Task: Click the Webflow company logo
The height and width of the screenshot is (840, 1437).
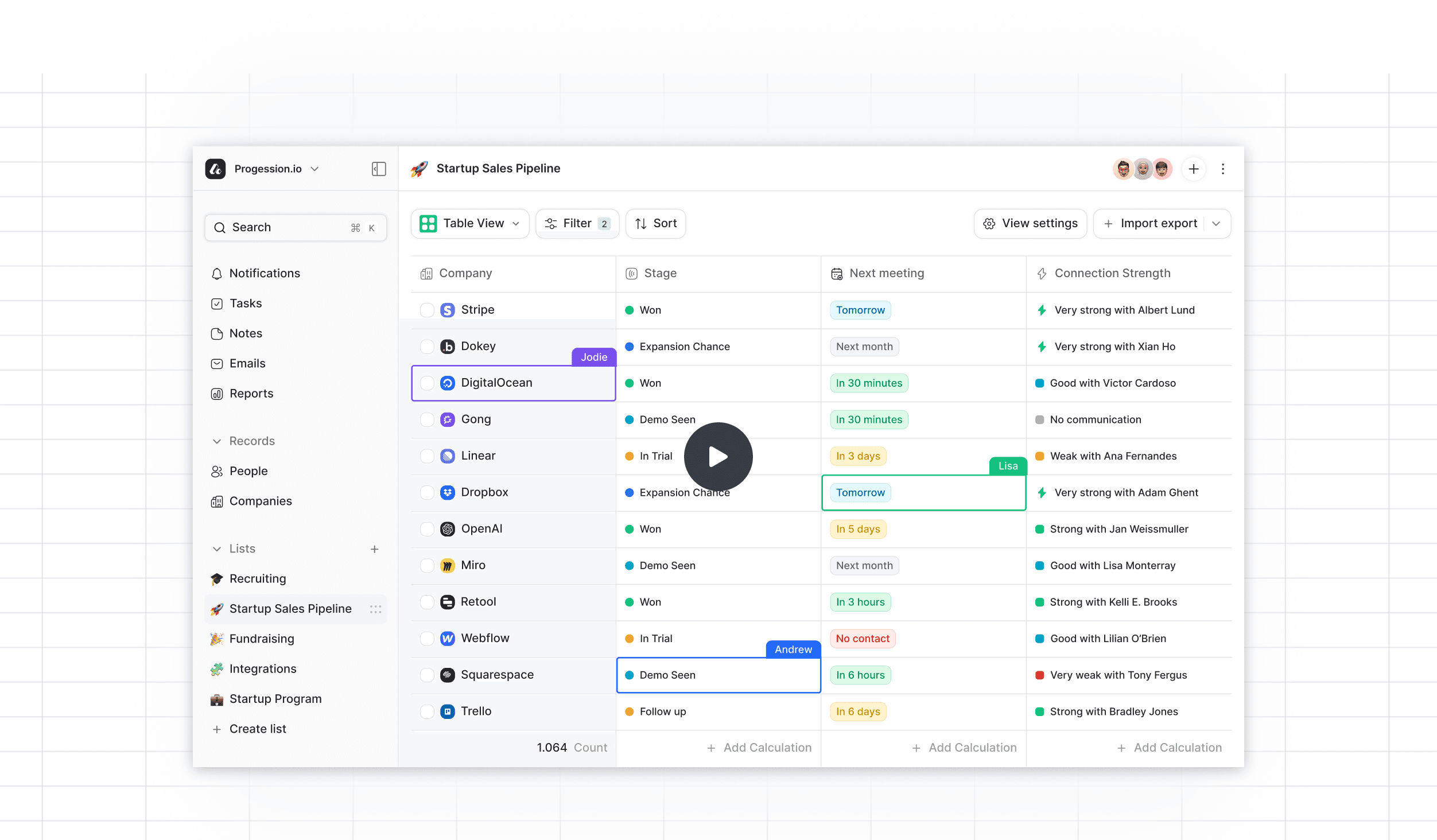Action: coord(448,638)
